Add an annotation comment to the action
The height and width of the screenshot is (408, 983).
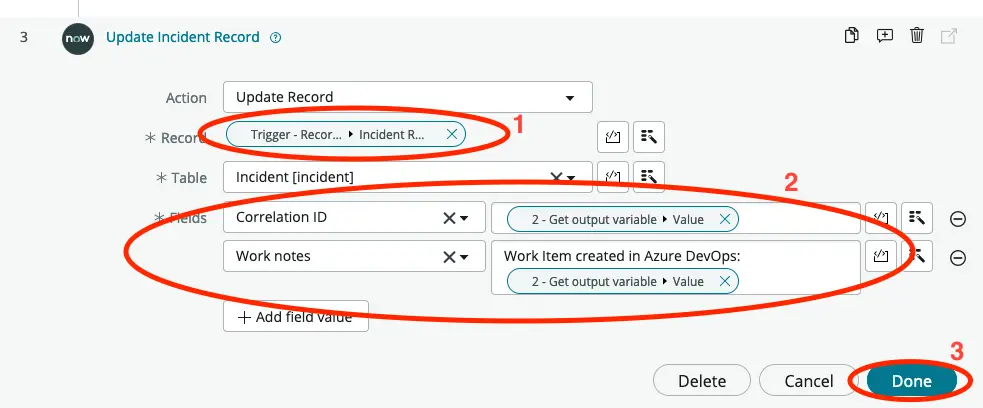[885, 35]
